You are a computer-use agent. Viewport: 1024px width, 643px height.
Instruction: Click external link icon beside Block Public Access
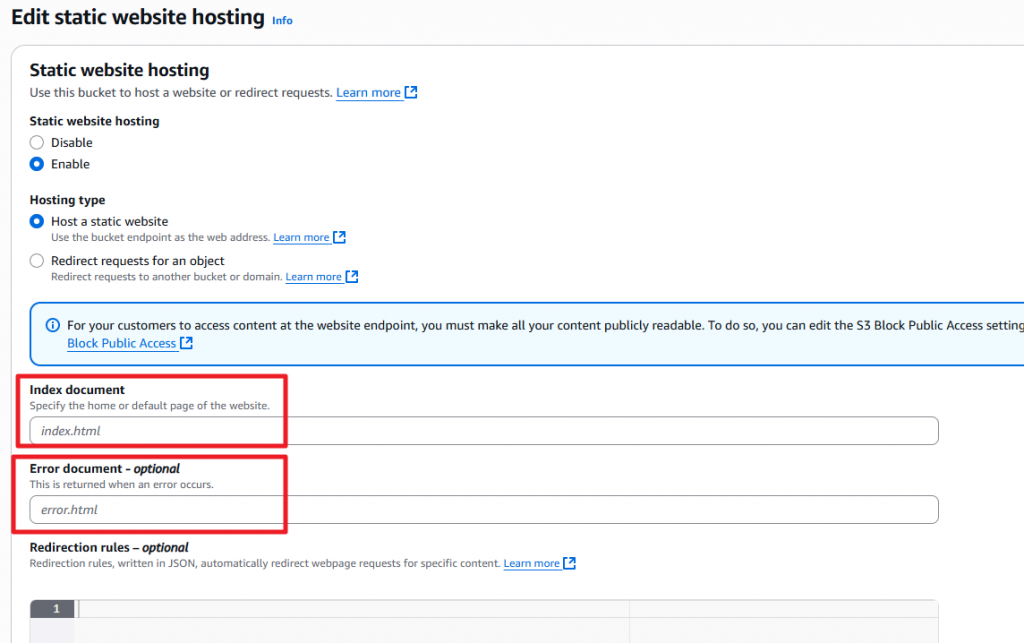pyautogui.click(x=186, y=343)
